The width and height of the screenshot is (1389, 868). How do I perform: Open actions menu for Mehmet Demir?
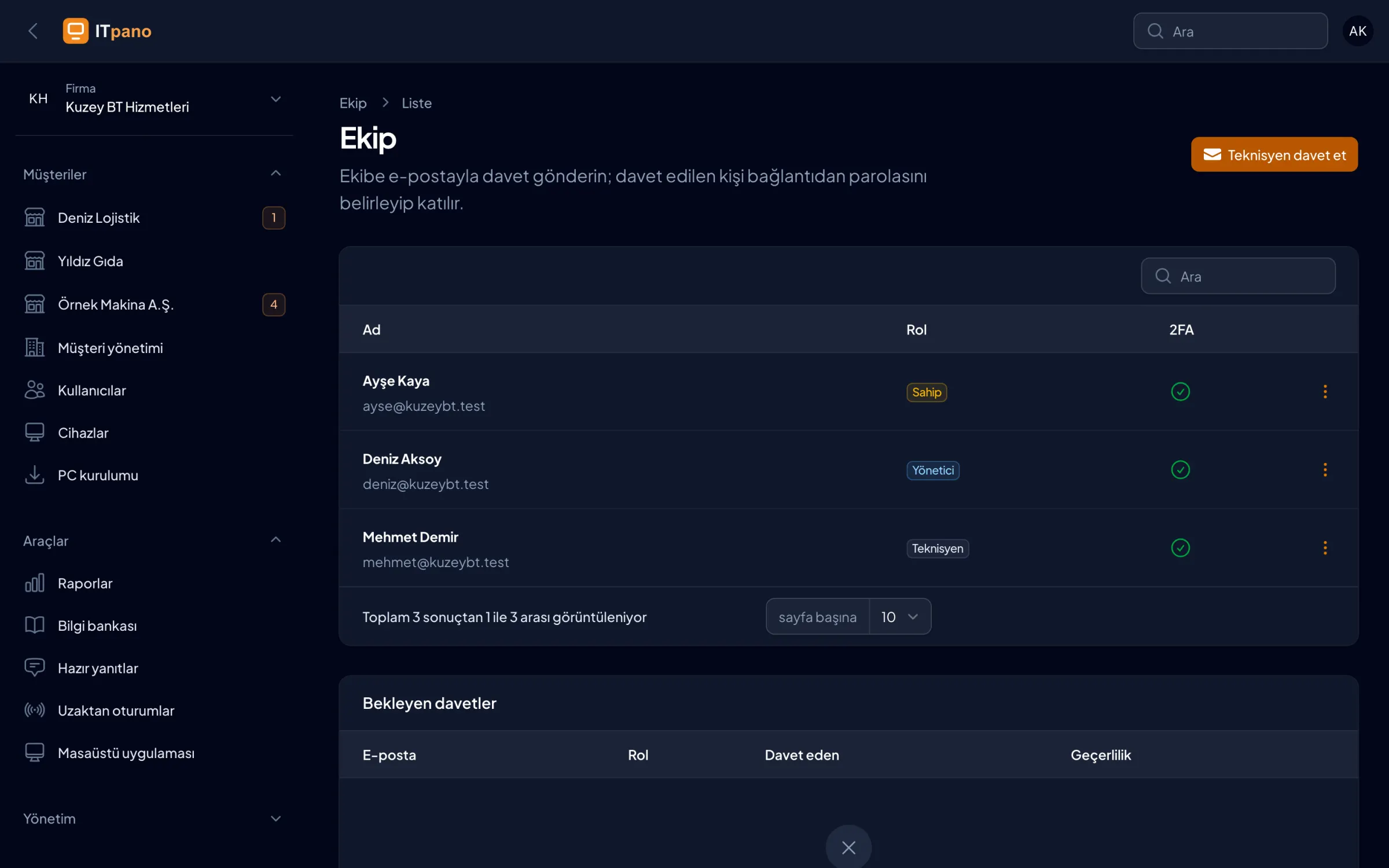[1325, 548]
